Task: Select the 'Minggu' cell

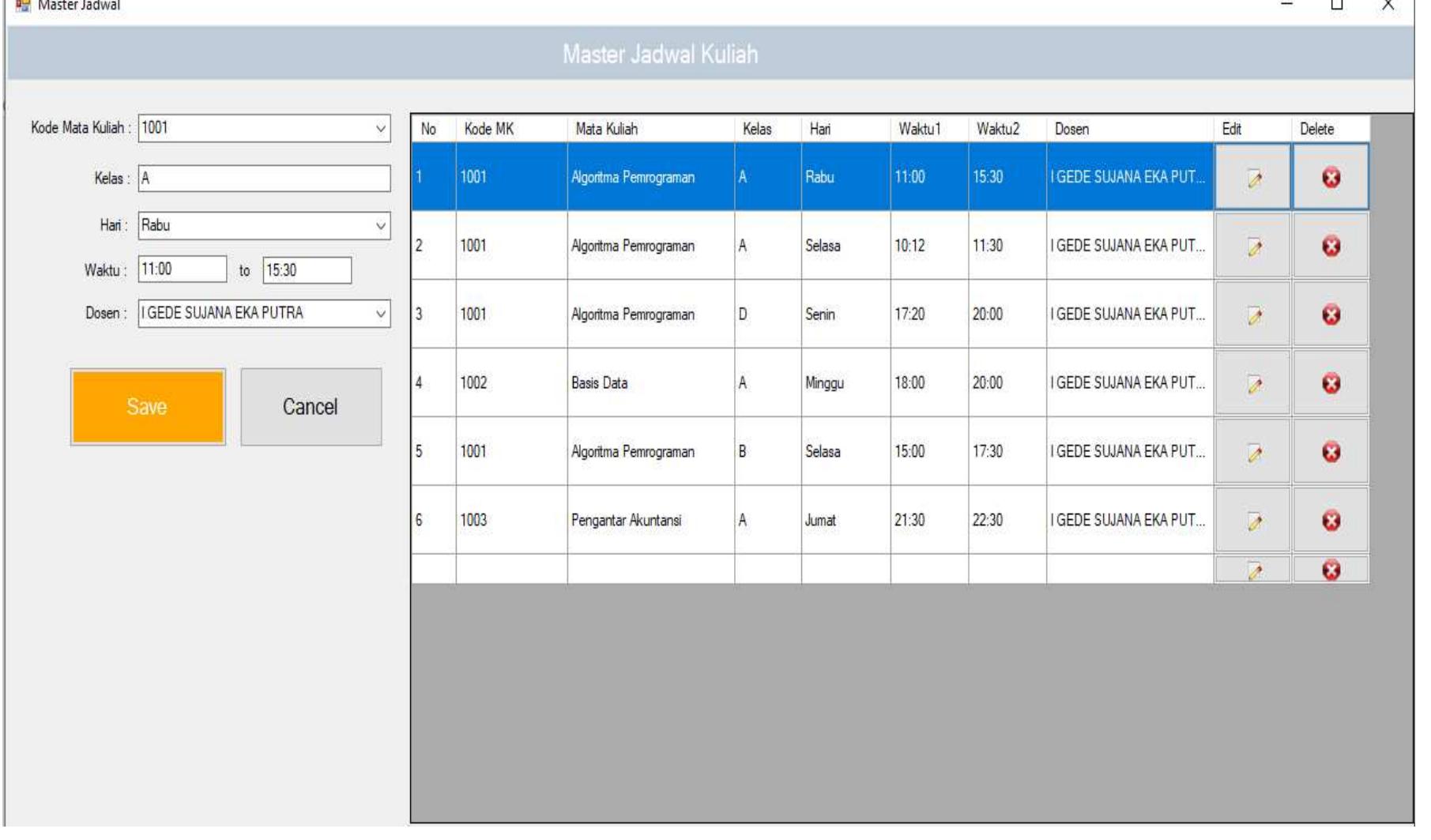Action: [846, 383]
